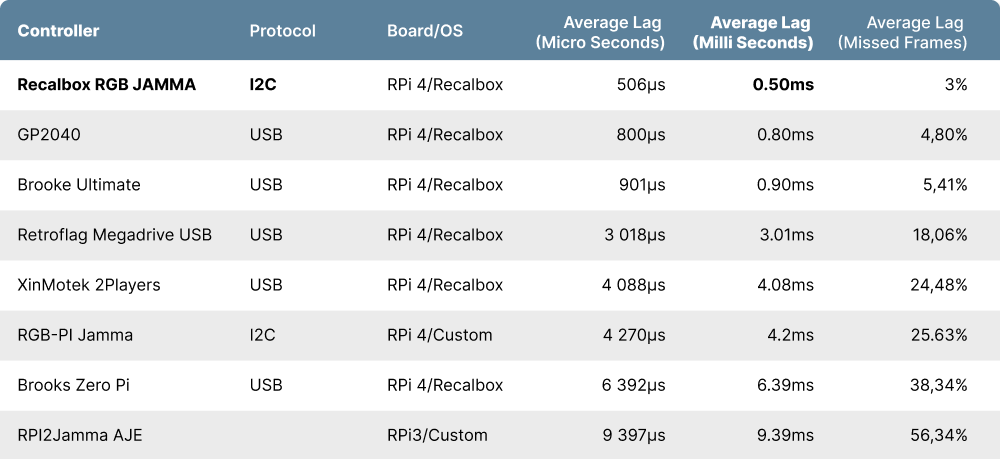The image size is (1000, 459).
Task: Click the Board/OS column header
Action: tap(425, 31)
